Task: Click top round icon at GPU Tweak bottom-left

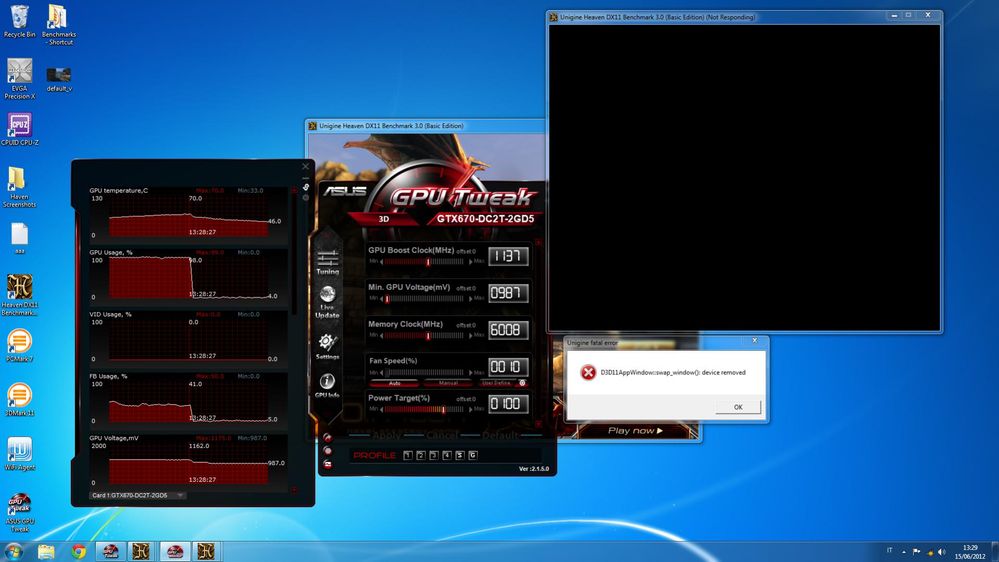Action: pos(327,438)
